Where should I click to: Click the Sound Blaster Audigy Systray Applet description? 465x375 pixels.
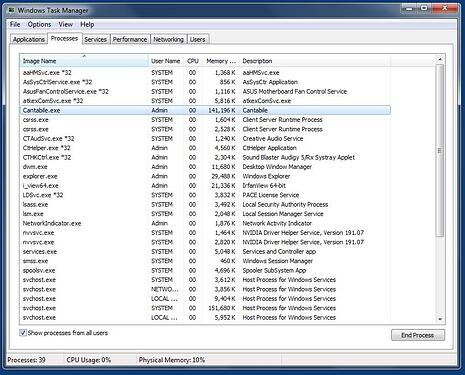tap(298, 157)
